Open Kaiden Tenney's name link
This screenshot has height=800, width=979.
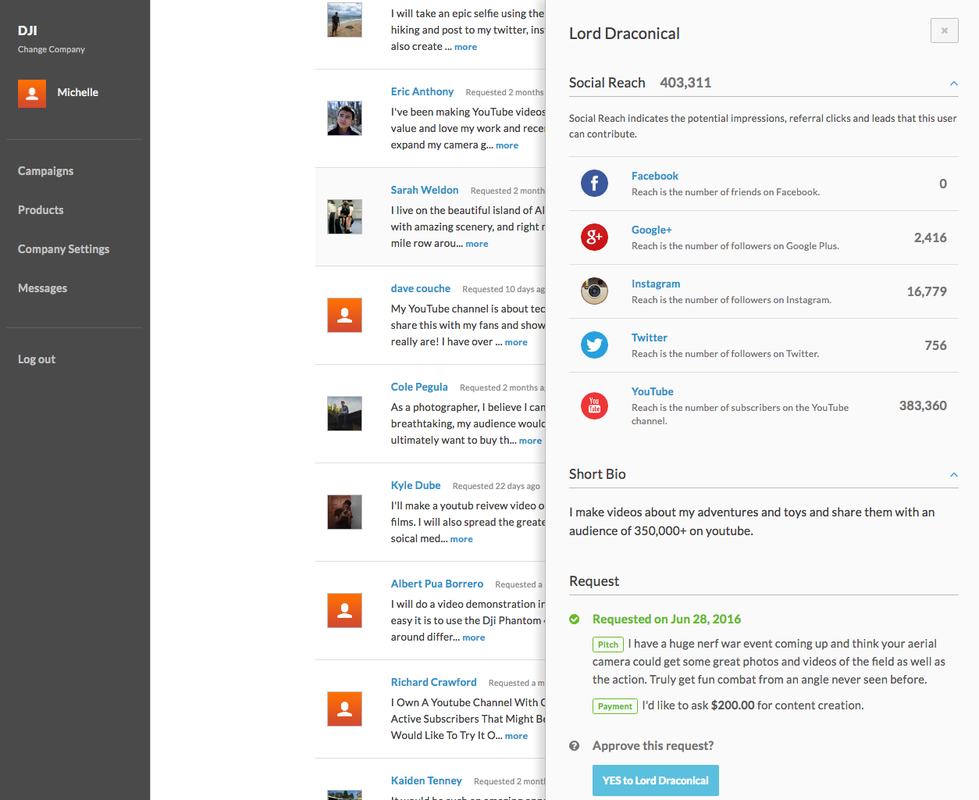[426, 781]
